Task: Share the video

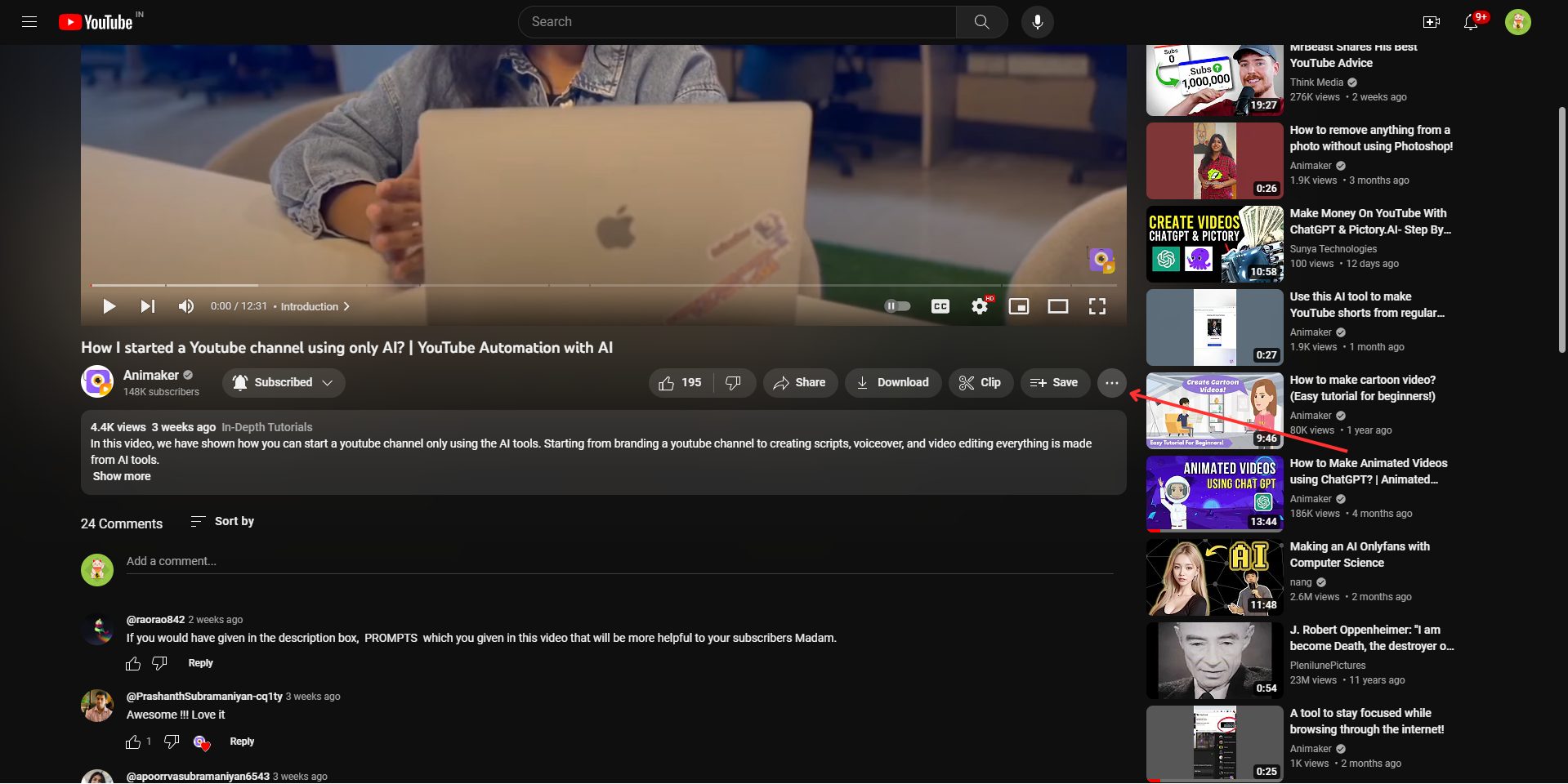Action: pos(800,382)
